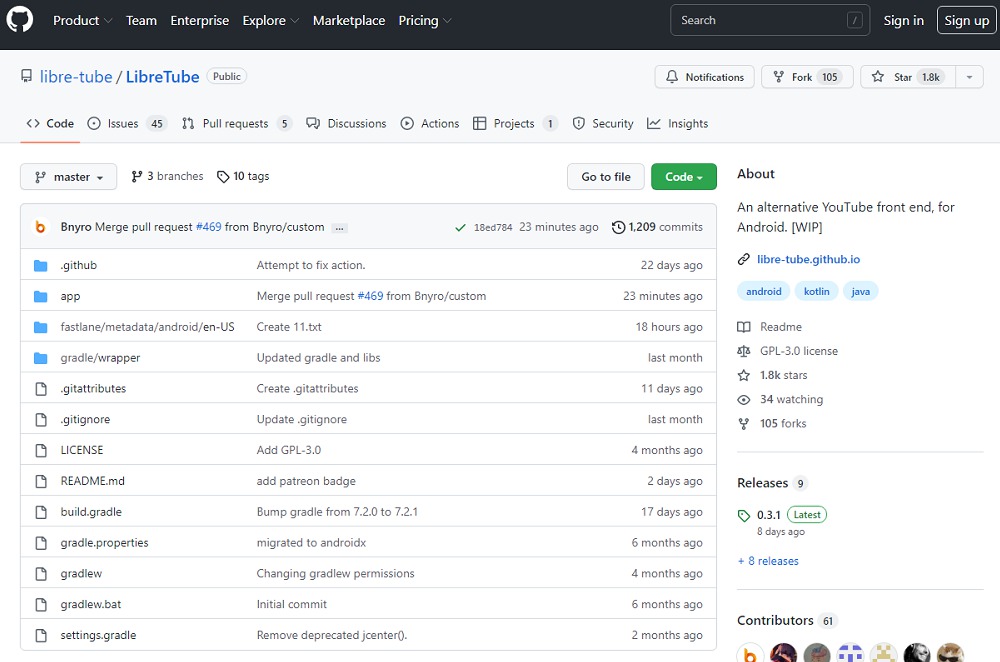The height and width of the screenshot is (662, 1000).
Task: Open the Issues tab
Action: pyautogui.click(x=127, y=124)
